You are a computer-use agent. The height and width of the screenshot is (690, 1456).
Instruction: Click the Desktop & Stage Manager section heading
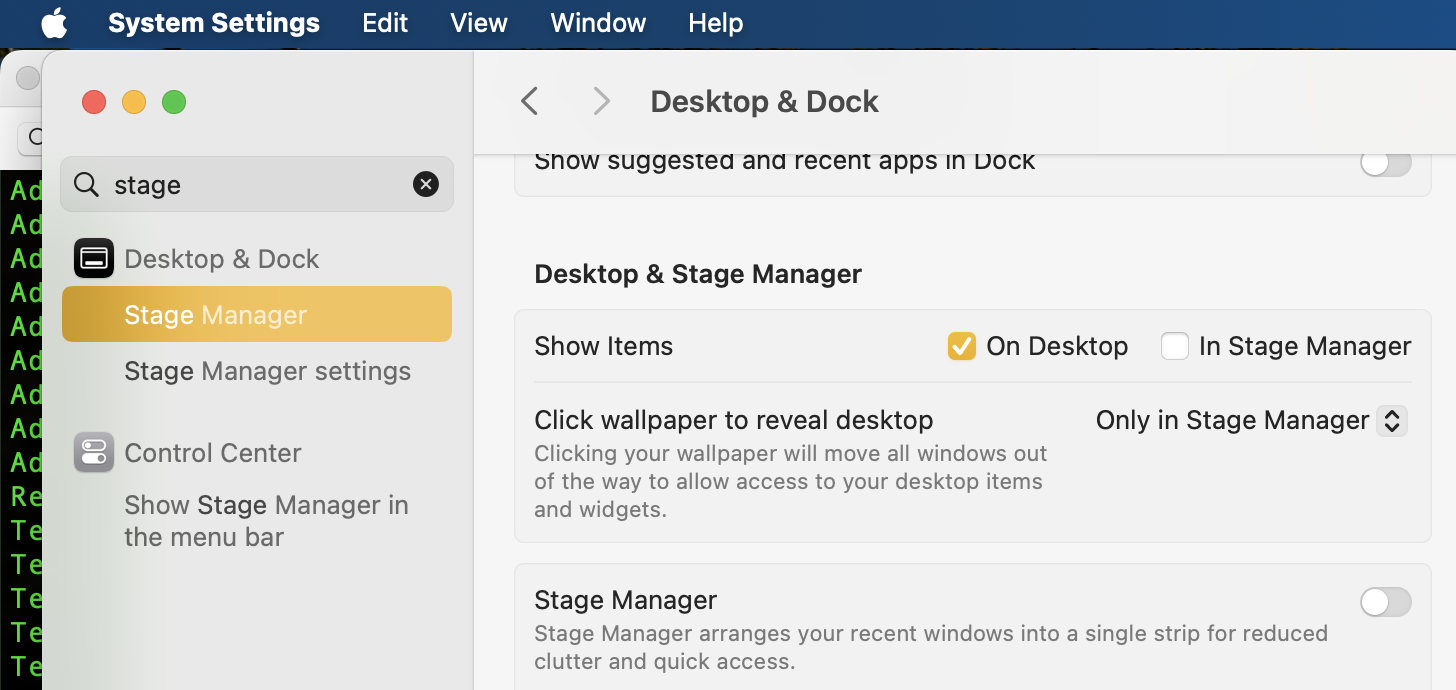pos(698,274)
